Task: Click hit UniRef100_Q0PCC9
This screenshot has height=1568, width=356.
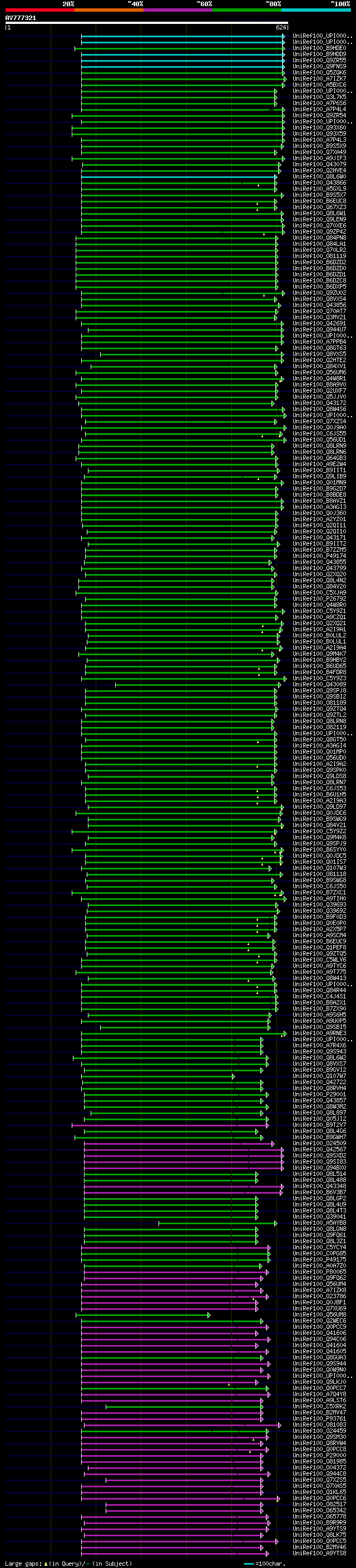Action: point(319,1327)
